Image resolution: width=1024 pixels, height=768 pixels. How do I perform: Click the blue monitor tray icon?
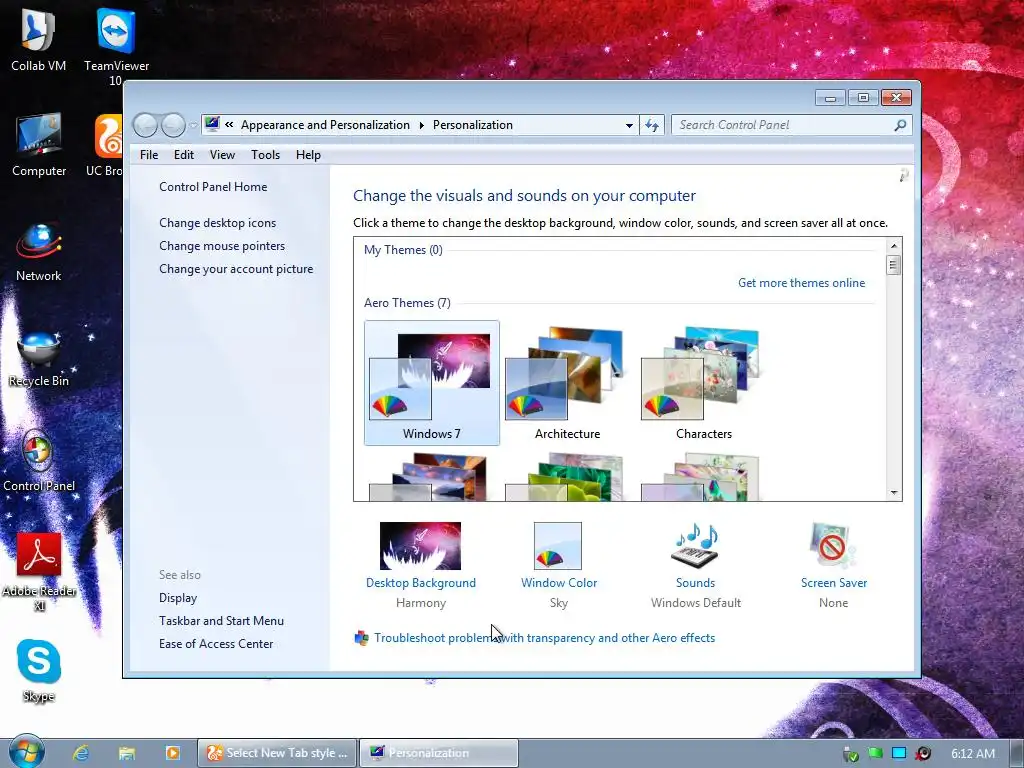(899, 753)
